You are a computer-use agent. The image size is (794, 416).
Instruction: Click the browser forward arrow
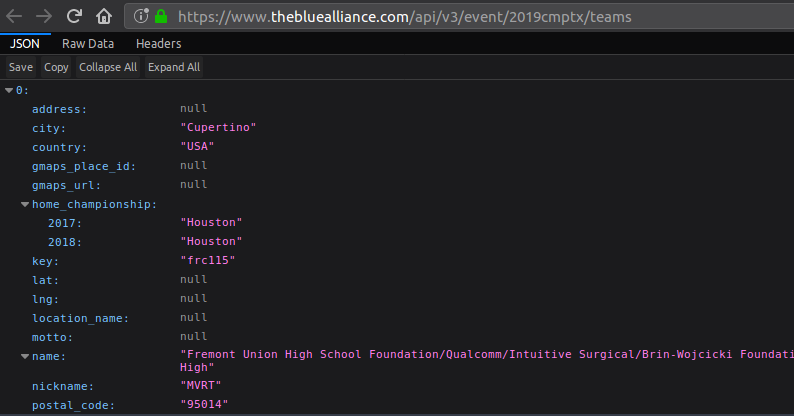point(44,16)
